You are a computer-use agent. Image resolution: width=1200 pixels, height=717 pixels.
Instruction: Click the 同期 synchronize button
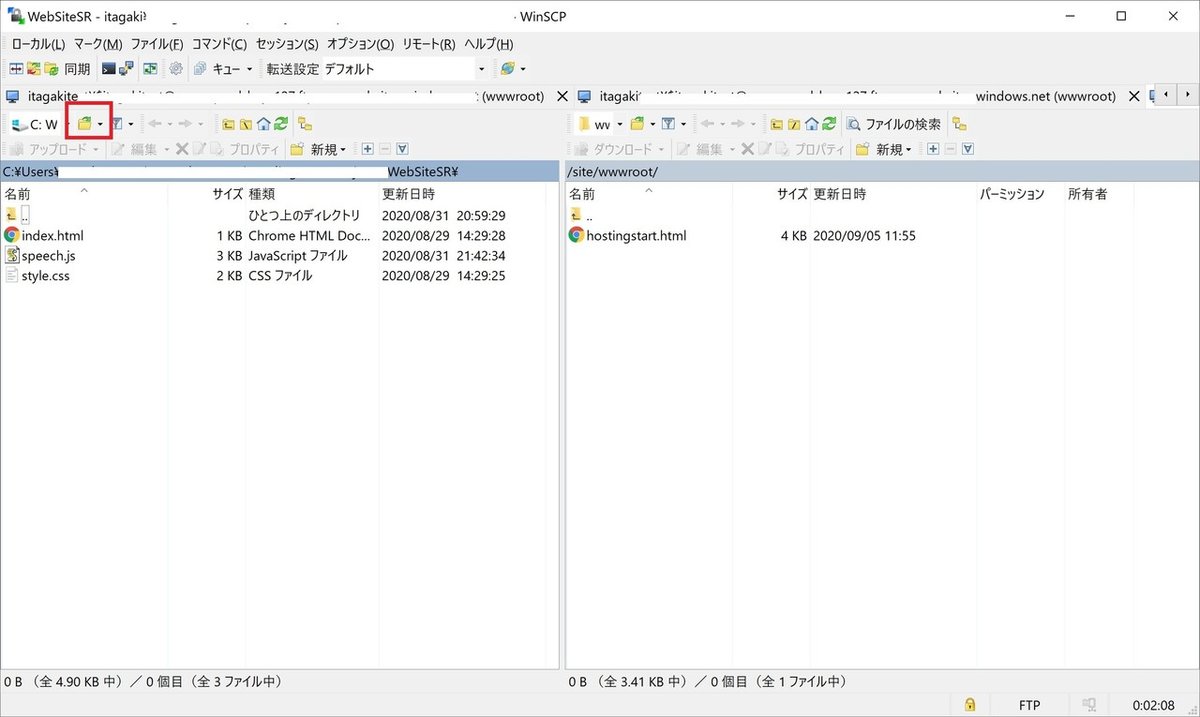pyautogui.click(x=67, y=69)
